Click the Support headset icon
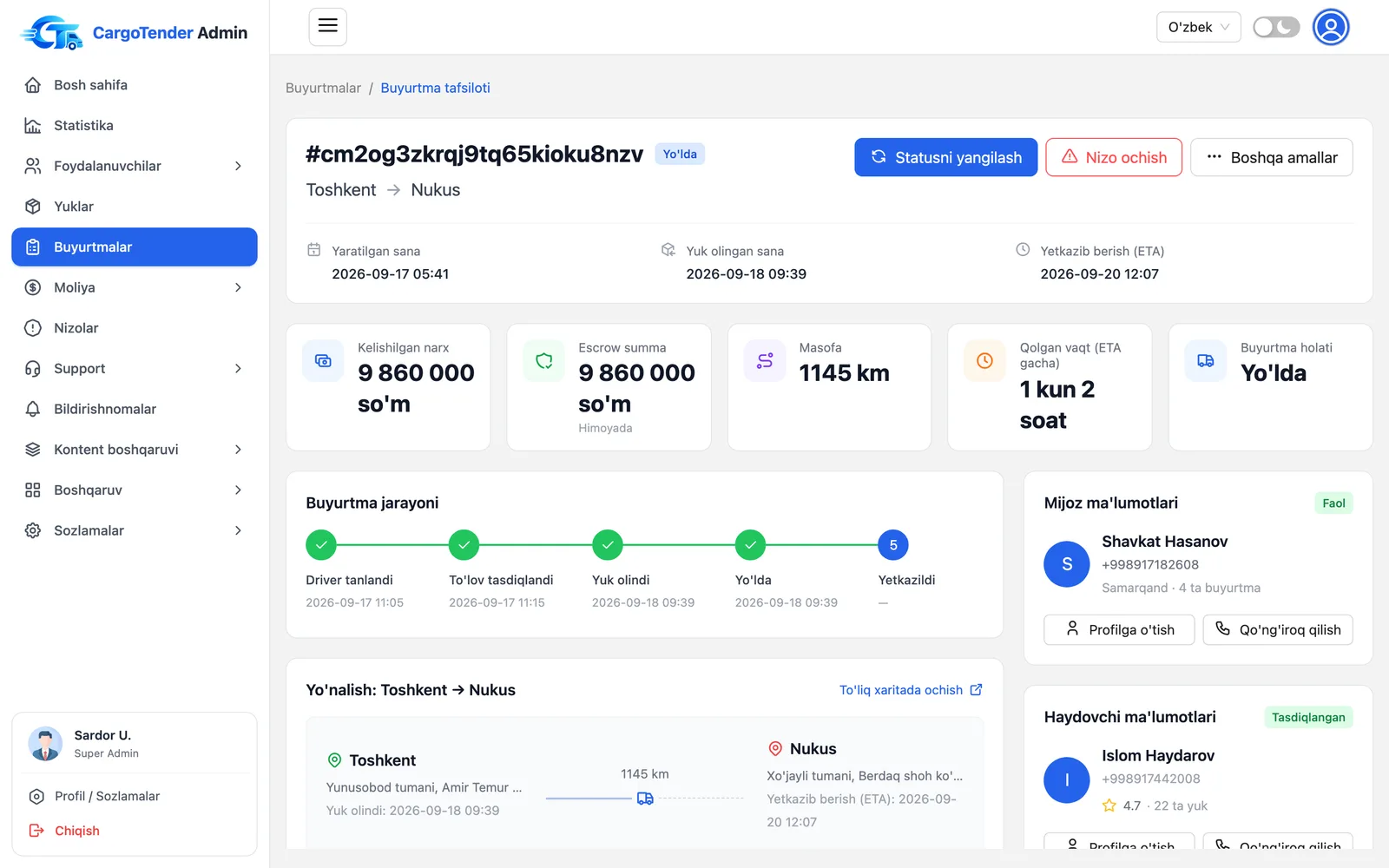1389x868 pixels. pyautogui.click(x=33, y=369)
